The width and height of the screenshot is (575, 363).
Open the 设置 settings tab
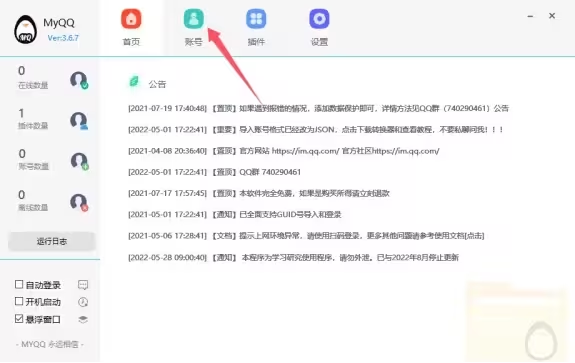[x=319, y=28]
